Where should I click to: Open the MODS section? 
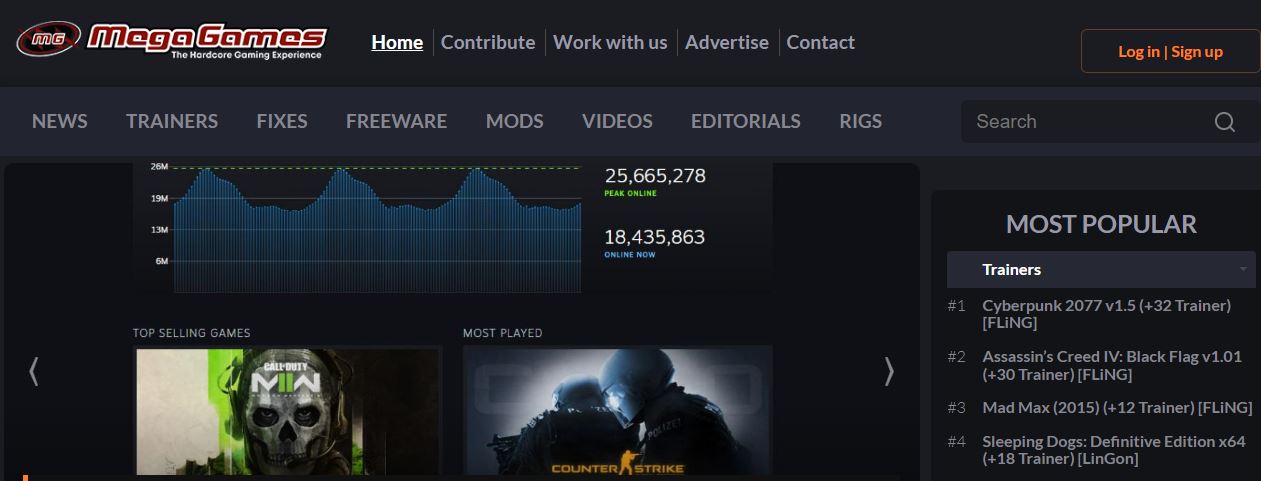(x=515, y=121)
